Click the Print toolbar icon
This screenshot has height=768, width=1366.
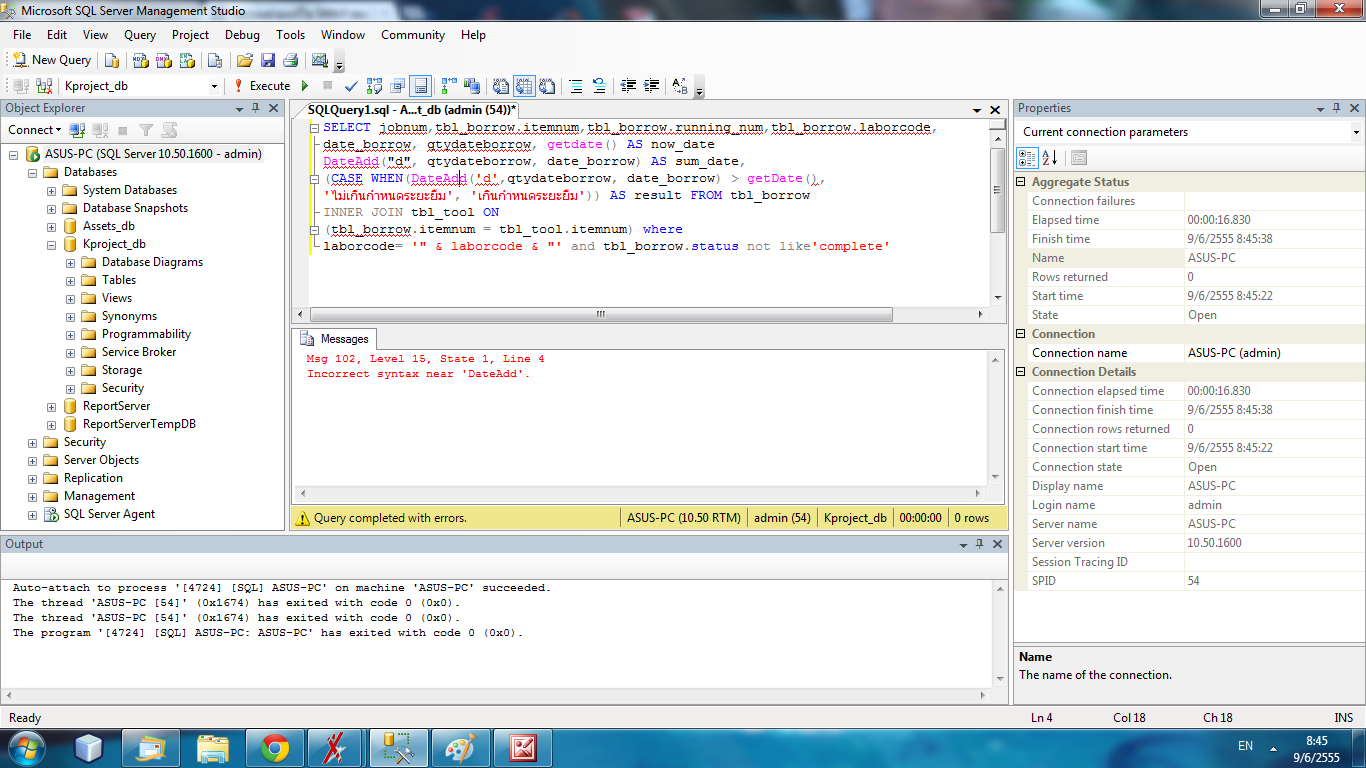click(290, 60)
